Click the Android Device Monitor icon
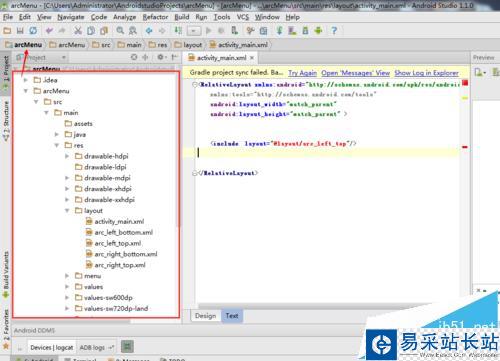 coord(318,31)
